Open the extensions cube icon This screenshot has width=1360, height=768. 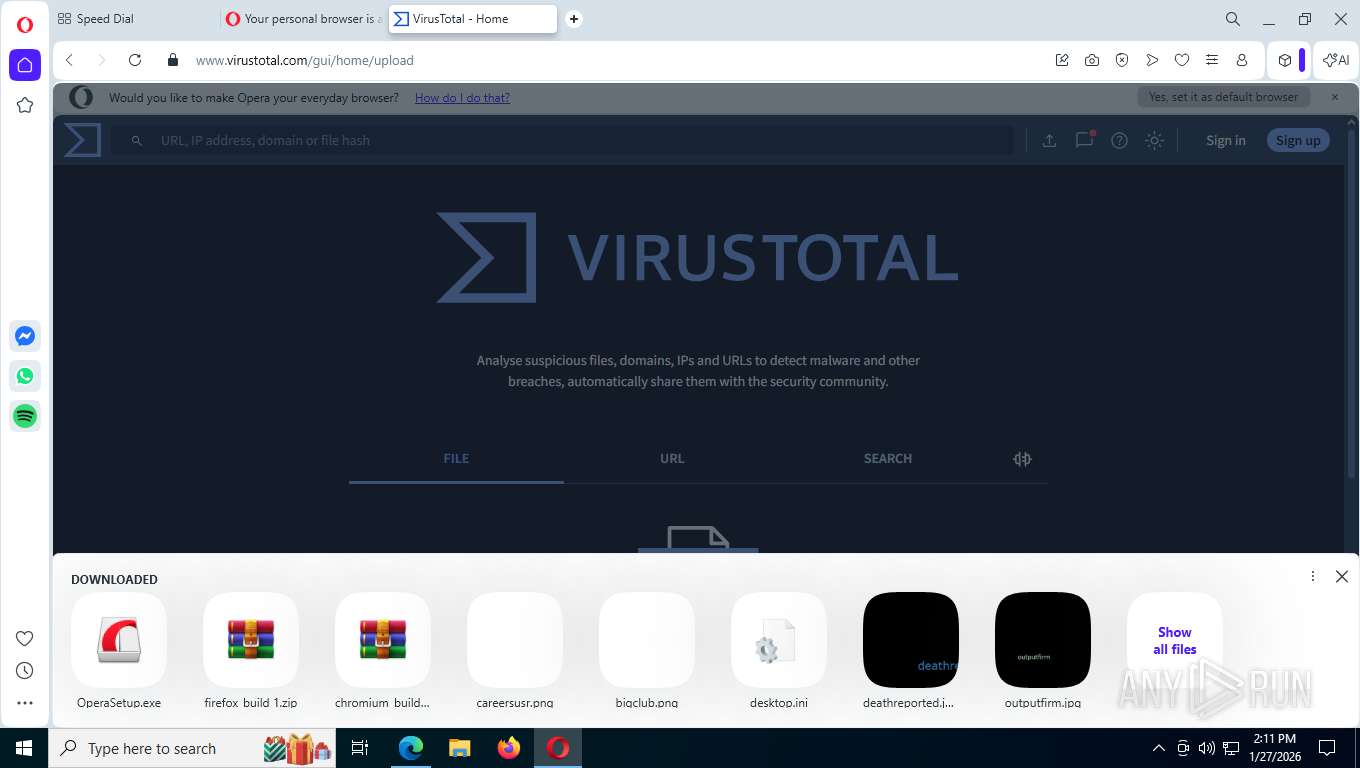[1285, 60]
